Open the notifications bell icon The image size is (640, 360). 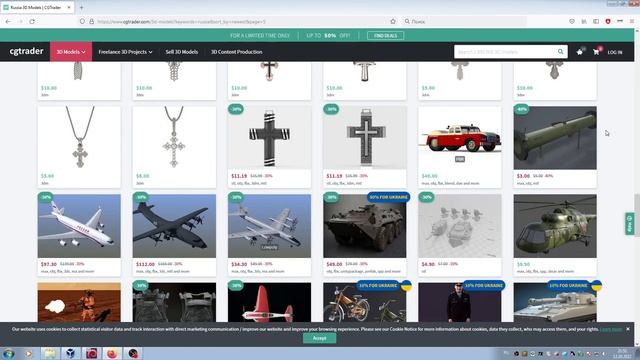pos(580,52)
